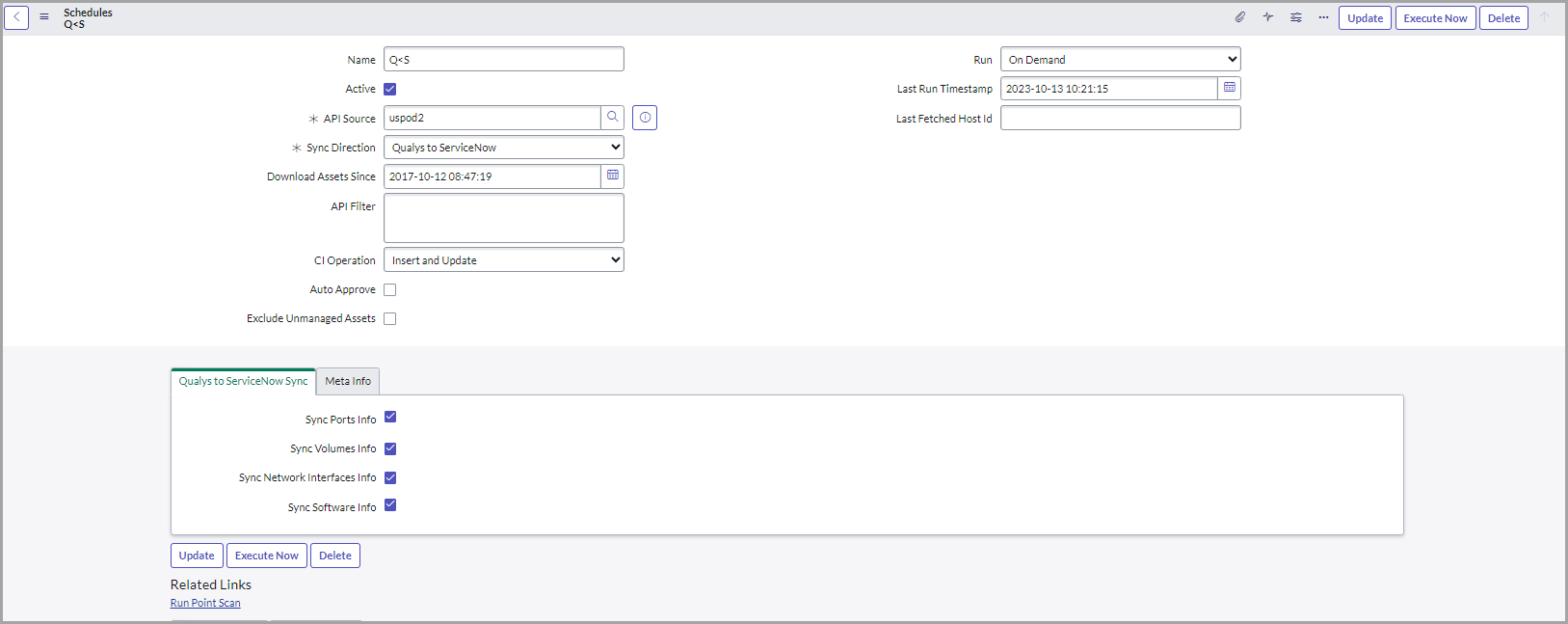
Task: Click the bottom Delete button
Action: point(335,556)
